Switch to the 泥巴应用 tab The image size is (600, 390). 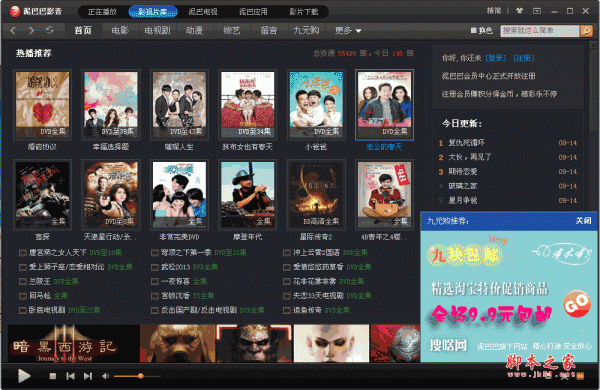coord(253,11)
